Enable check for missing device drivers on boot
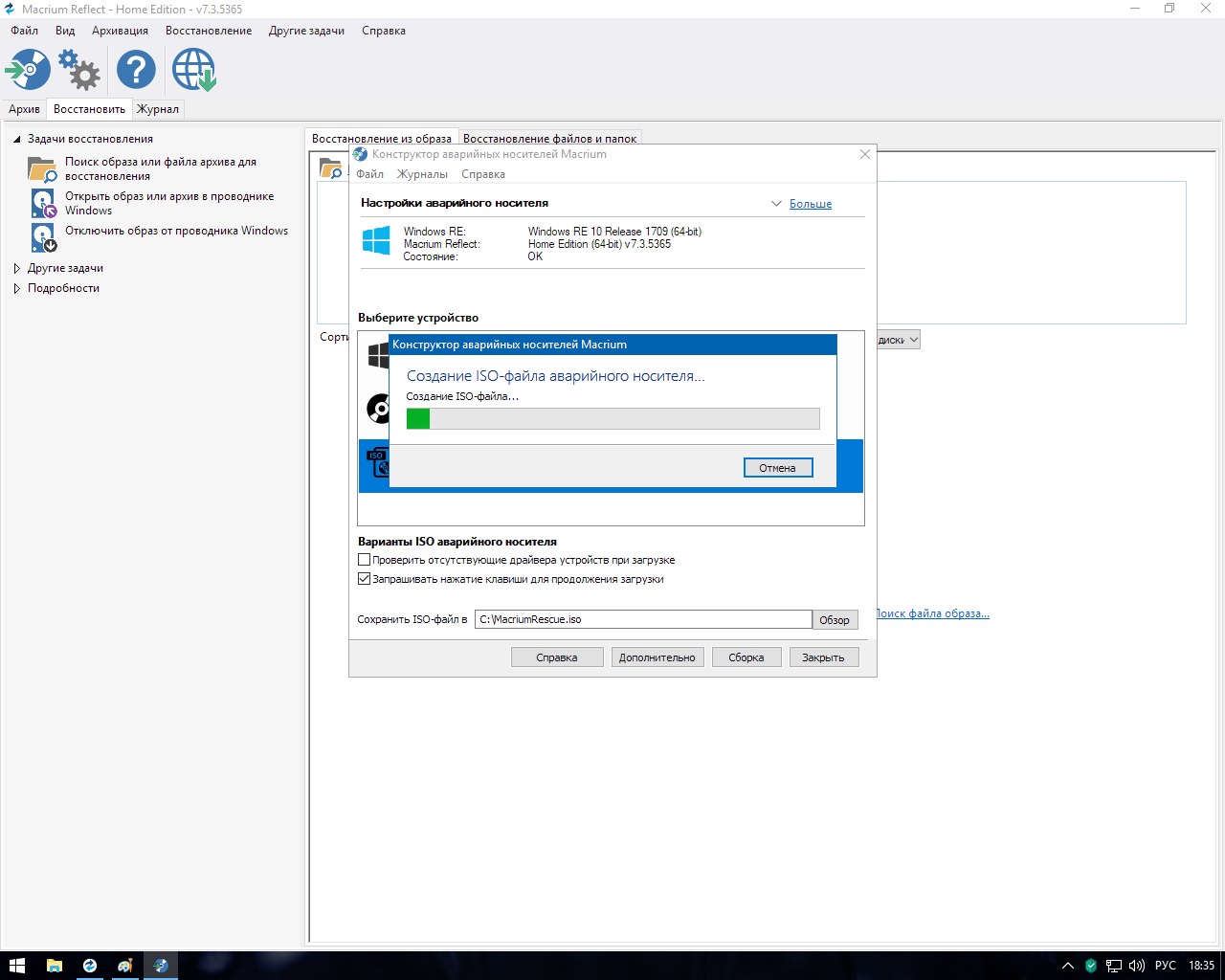Screen dimensions: 1225x980 (x=364, y=560)
